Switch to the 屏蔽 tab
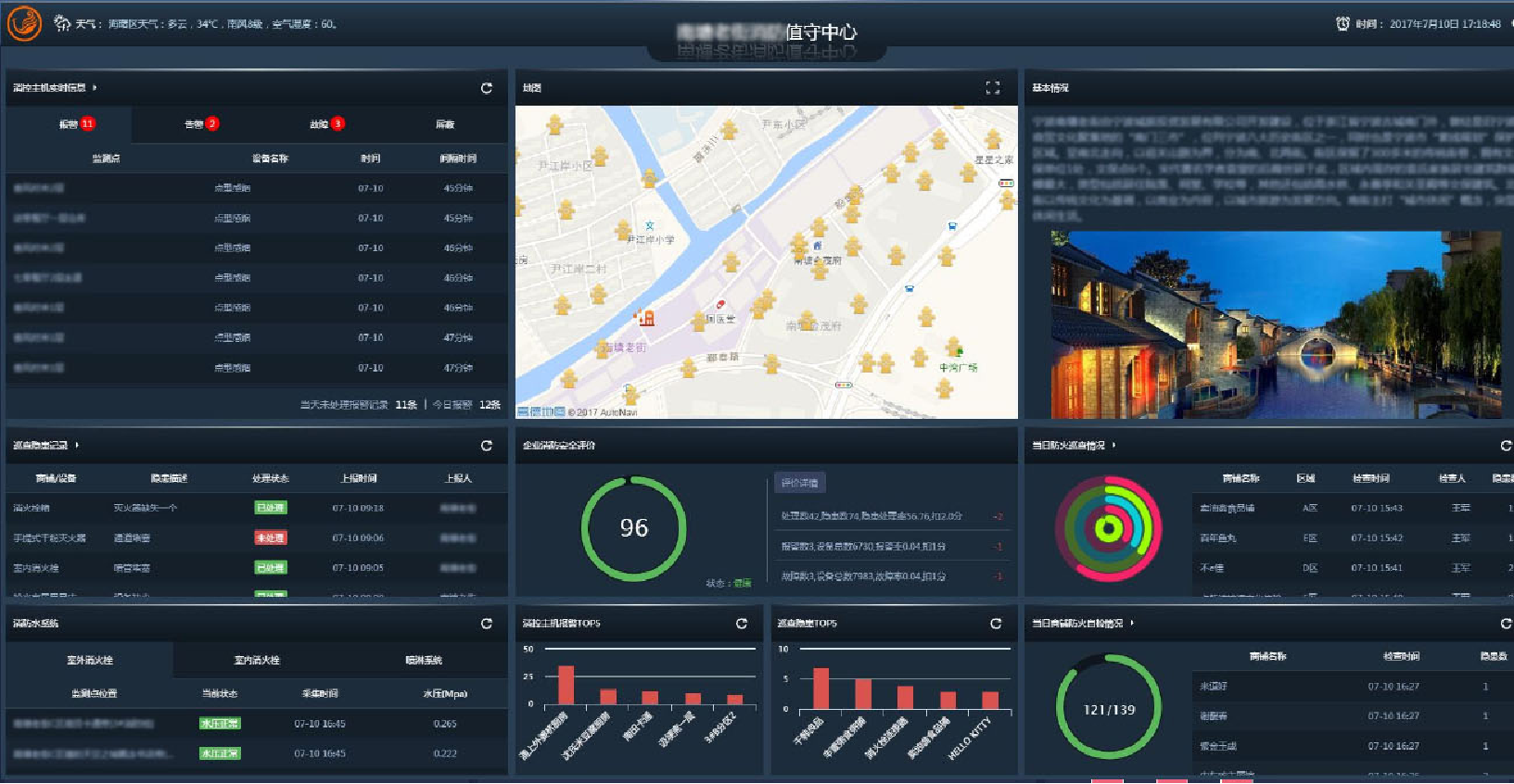This screenshot has width=1514, height=784. [445, 124]
